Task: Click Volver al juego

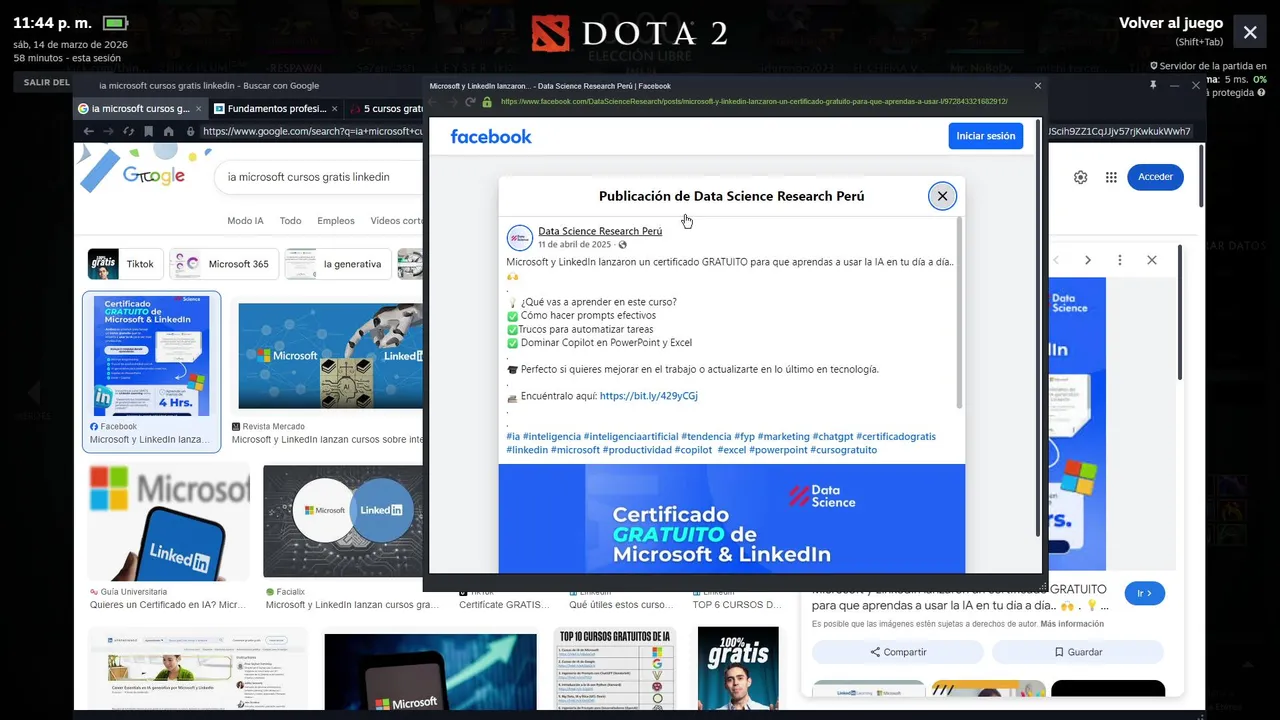Action: click(1171, 23)
